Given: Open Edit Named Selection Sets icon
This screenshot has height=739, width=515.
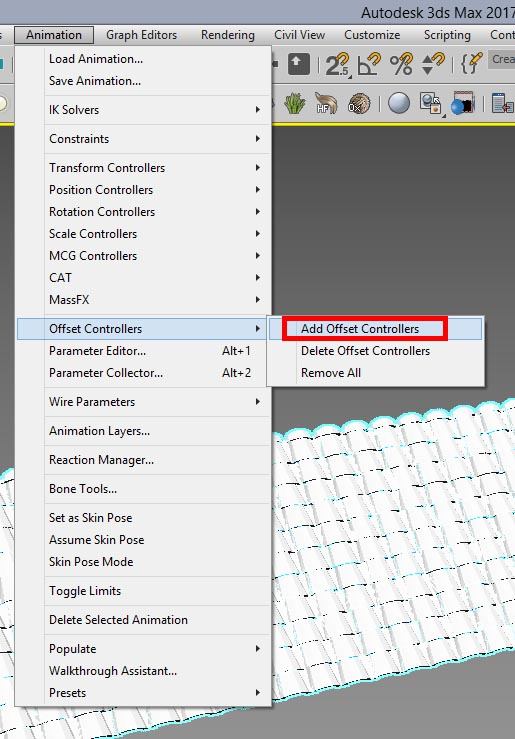Looking at the screenshot, I should click(x=472, y=63).
